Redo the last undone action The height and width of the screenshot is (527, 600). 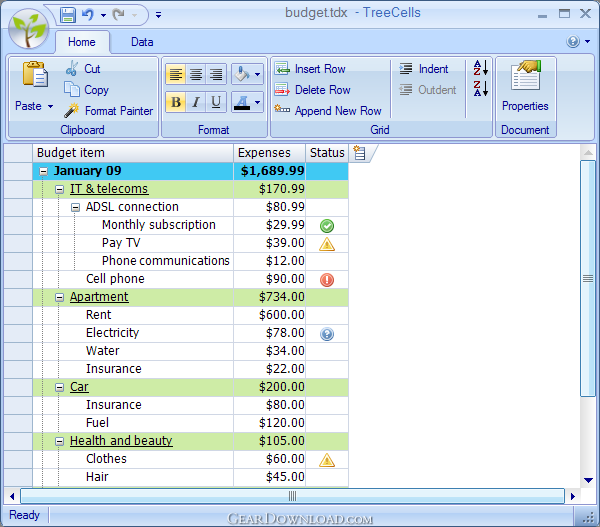[119, 15]
